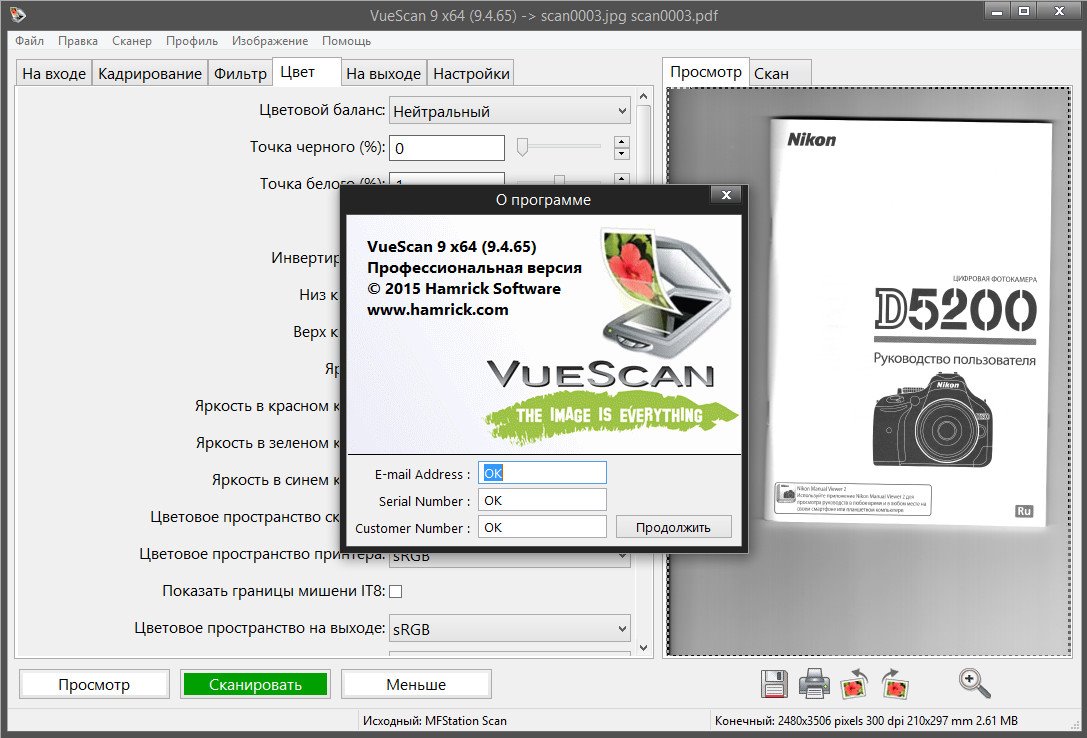Rotate image left using the counterclockwise icon

click(854, 684)
